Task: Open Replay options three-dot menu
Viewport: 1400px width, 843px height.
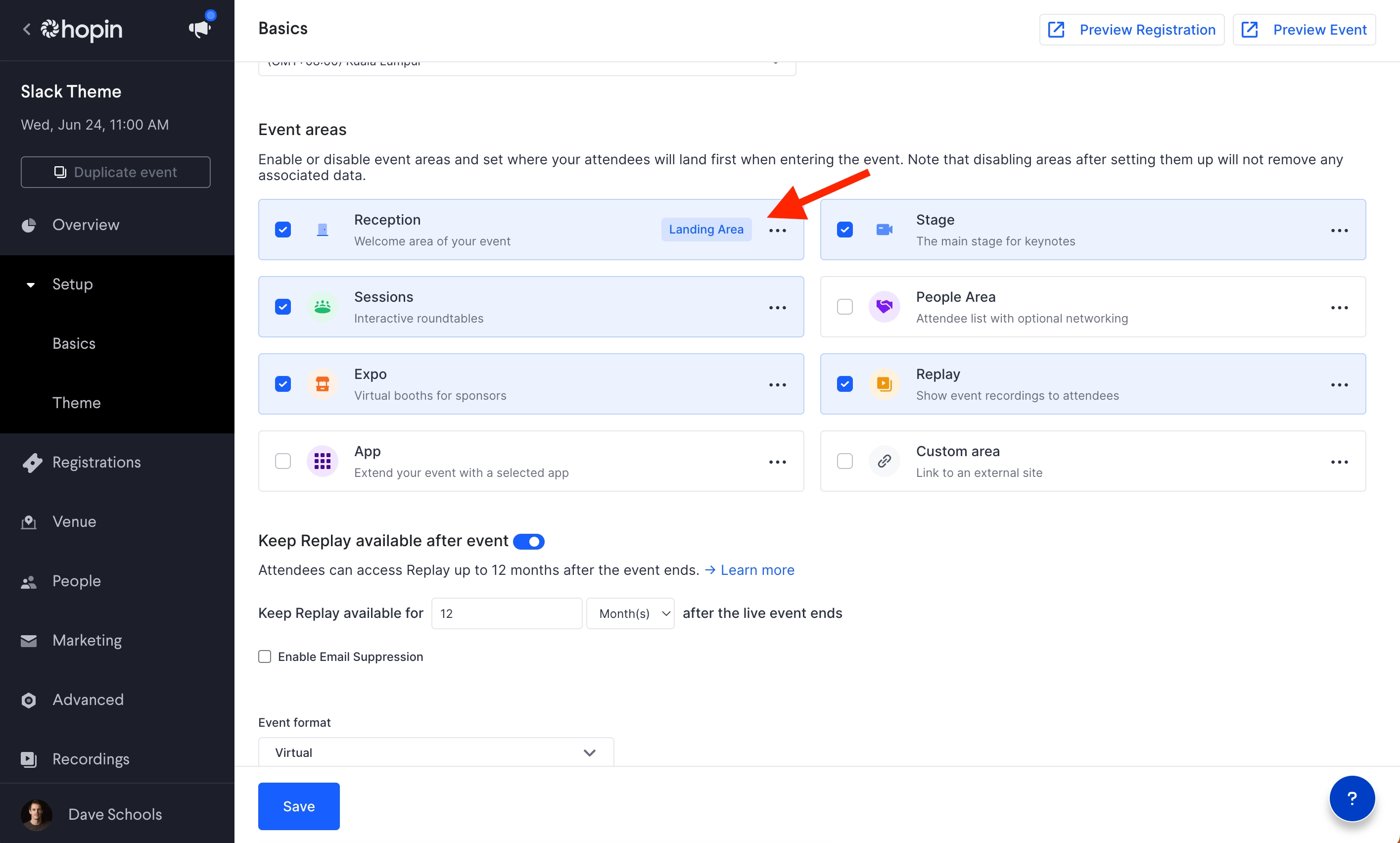Action: click(1339, 384)
